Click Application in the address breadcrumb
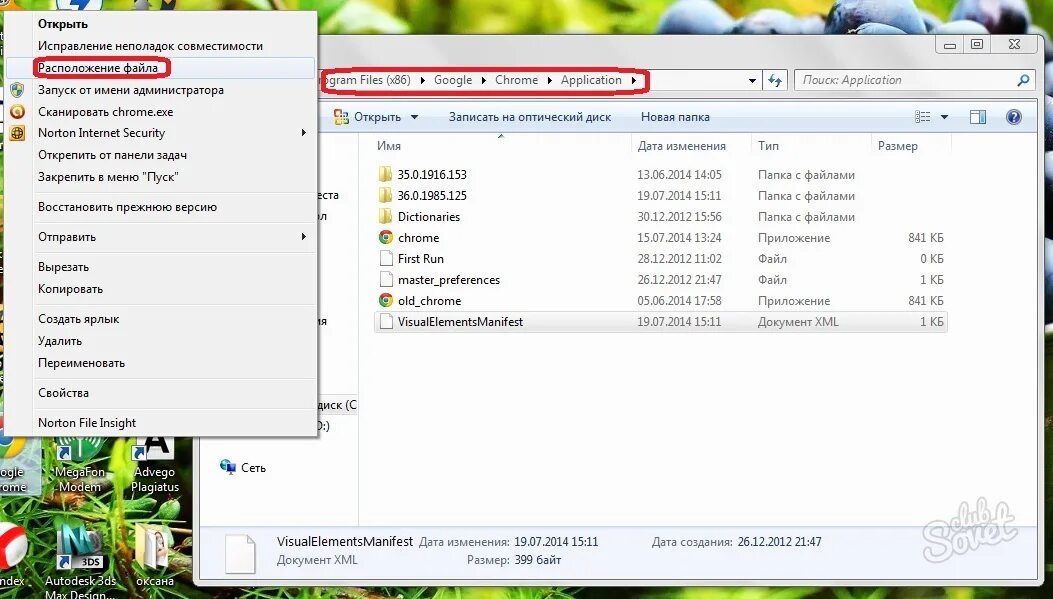1053x599 pixels. click(591, 80)
